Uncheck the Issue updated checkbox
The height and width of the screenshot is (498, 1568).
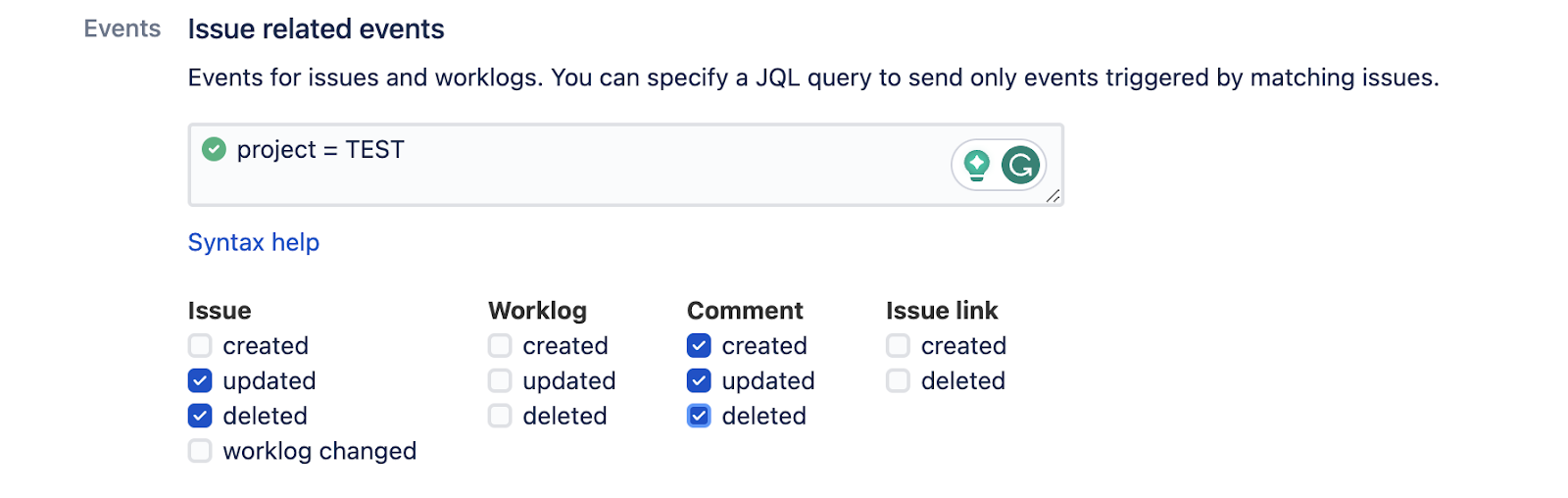tap(200, 380)
